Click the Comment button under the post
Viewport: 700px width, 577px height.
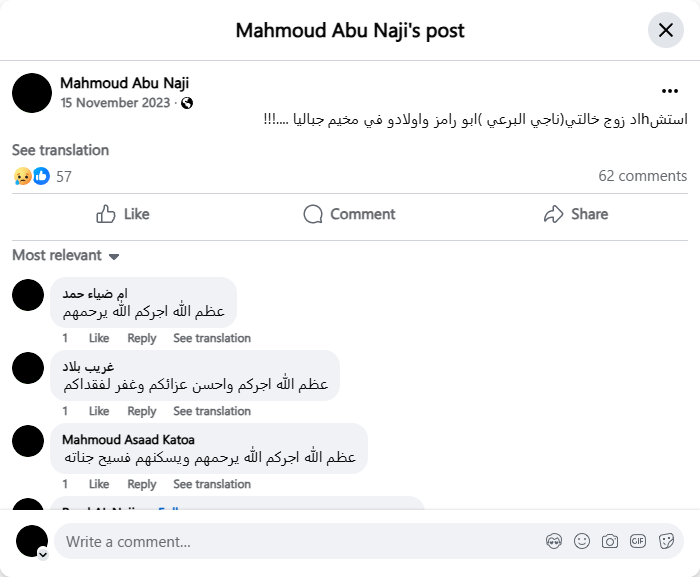(349, 214)
